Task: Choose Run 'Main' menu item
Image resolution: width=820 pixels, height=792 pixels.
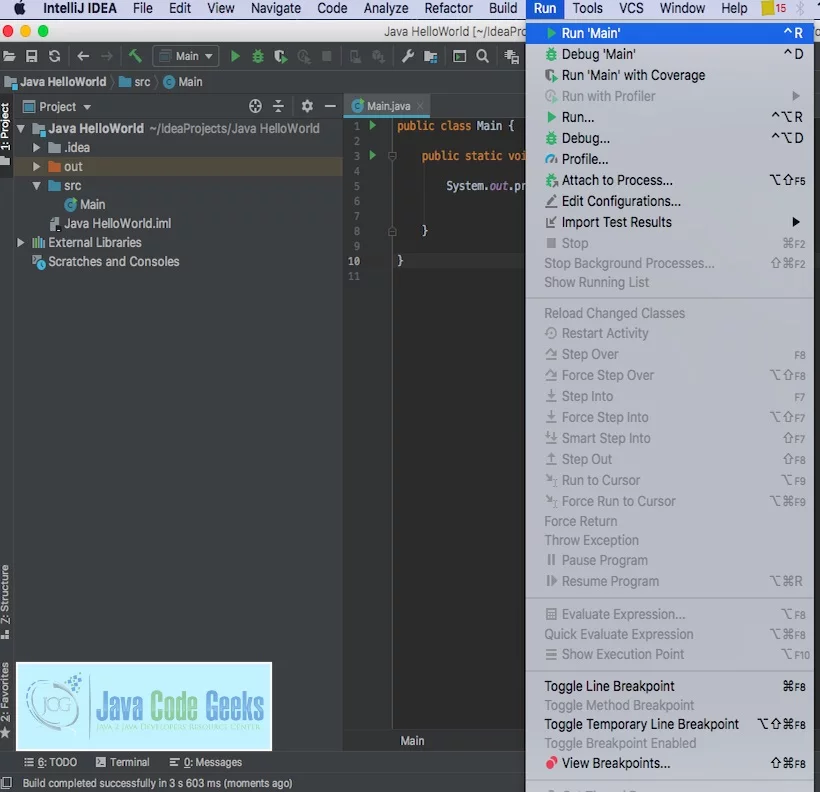Action: click(669, 33)
